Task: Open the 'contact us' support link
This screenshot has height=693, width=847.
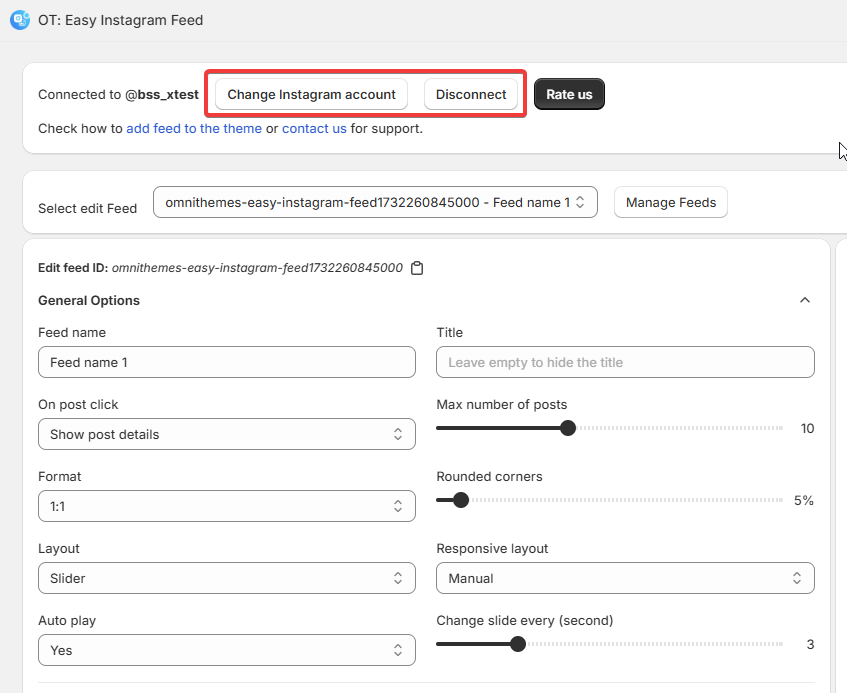Action: 314,128
